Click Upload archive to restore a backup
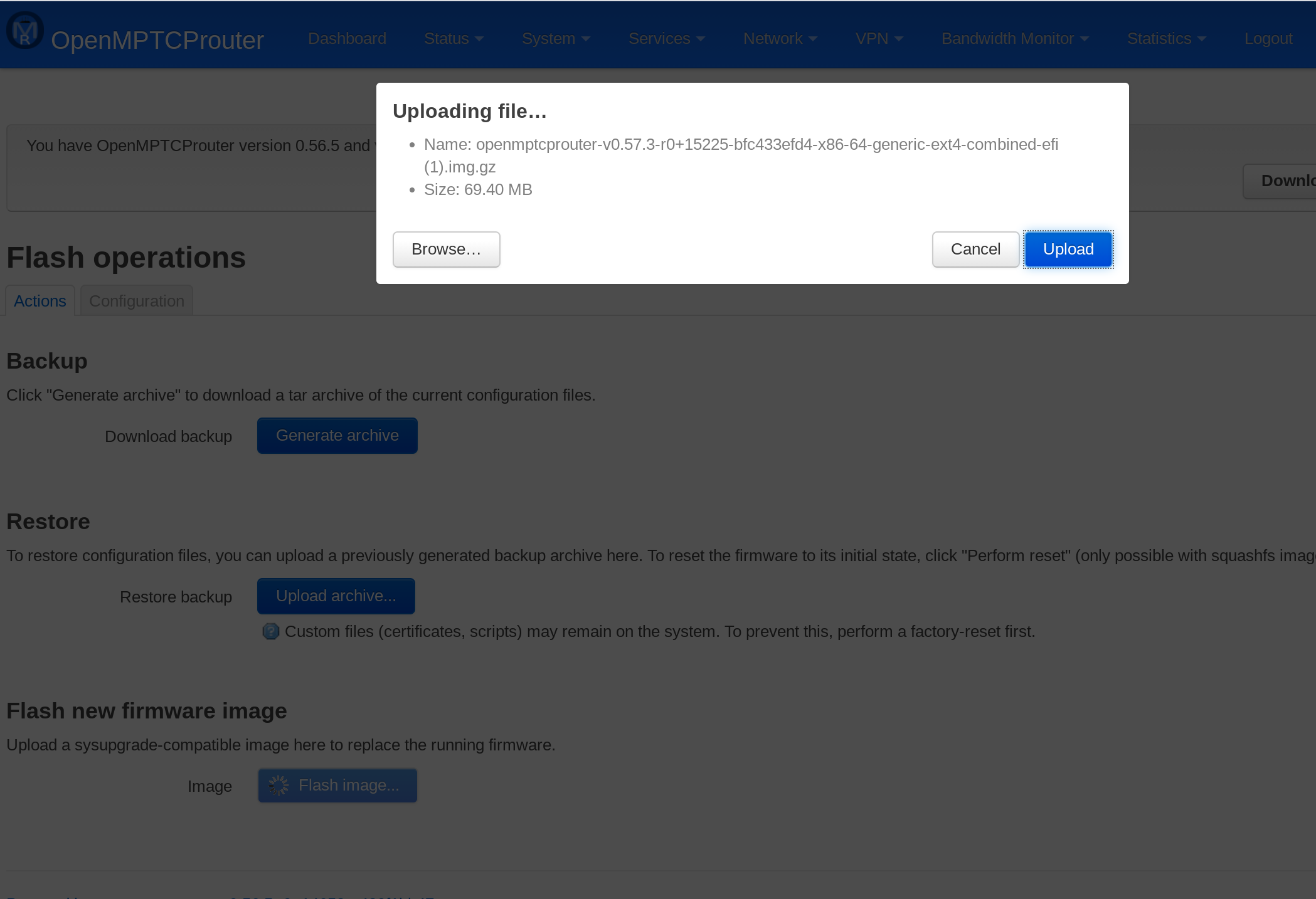This screenshot has width=1316, height=899. coord(336,596)
